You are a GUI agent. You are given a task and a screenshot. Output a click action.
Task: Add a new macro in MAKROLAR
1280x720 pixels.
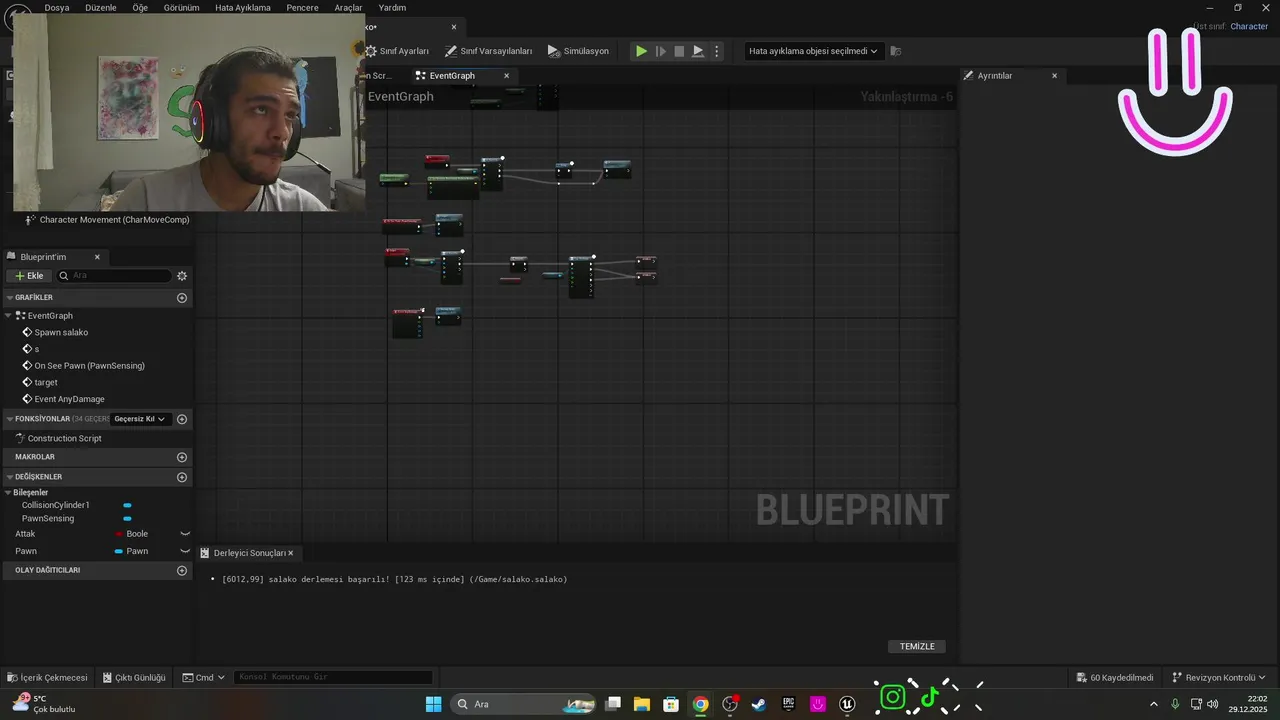click(x=182, y=457)
